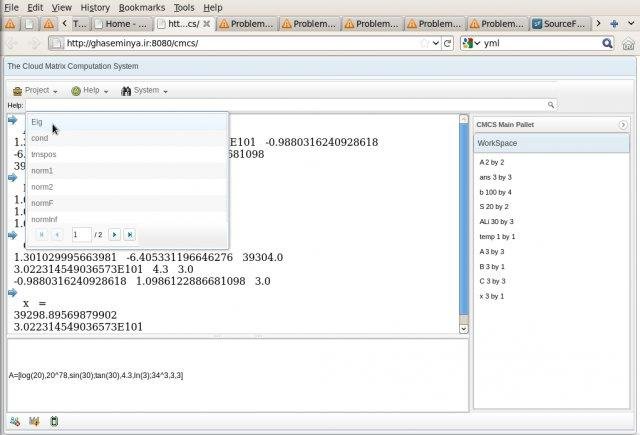Screen dimensions: 640x435
Task: Select variable x 3 by 1
Action: (491, 296)
